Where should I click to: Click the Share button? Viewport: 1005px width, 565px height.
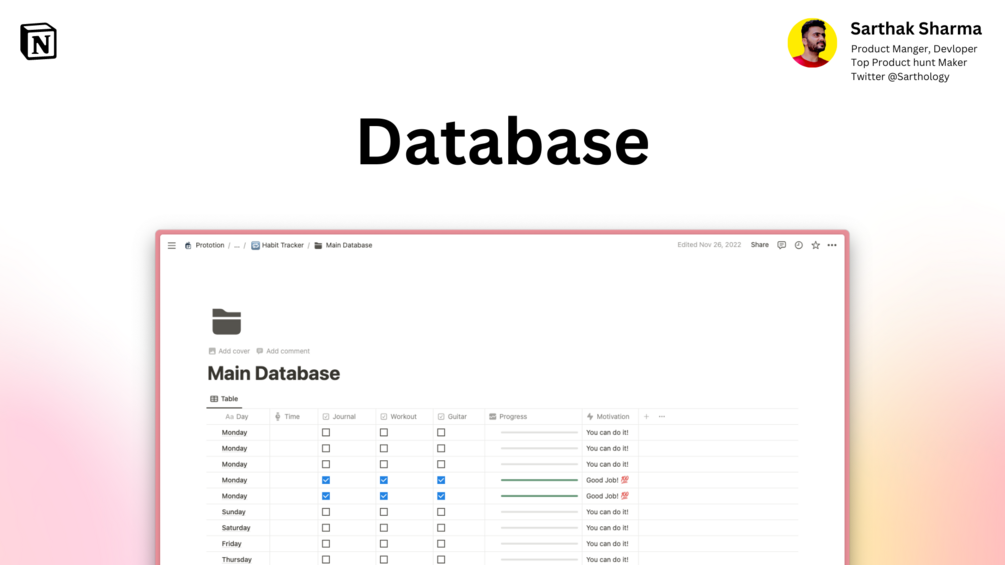(760, 245)
